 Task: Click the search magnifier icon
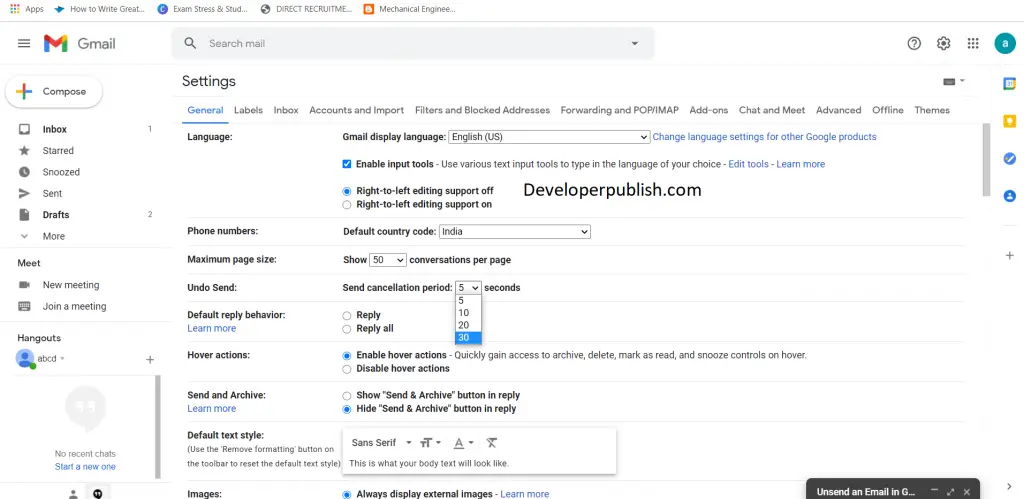(x=190, y=43)
